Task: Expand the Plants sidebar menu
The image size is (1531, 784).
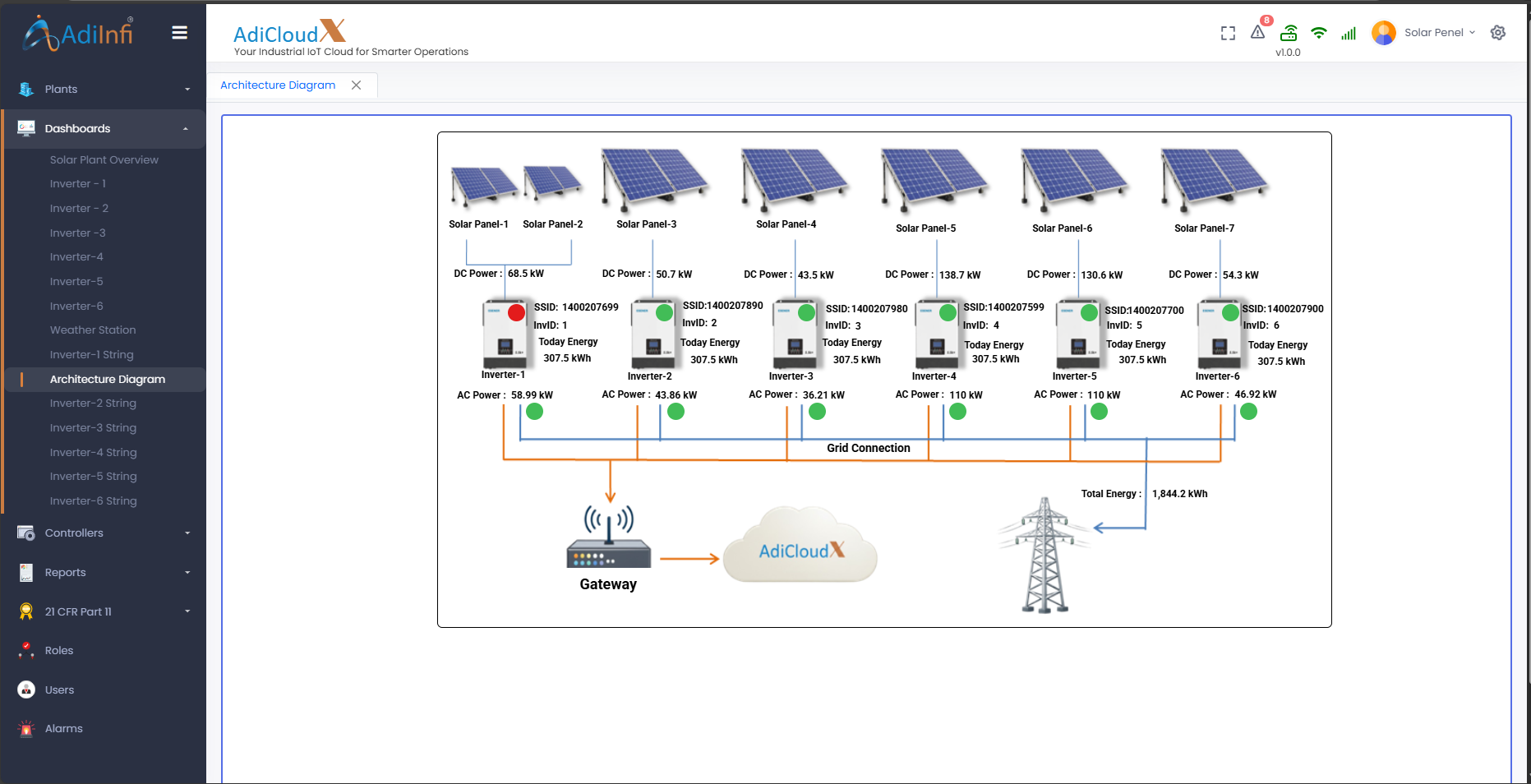Action: (x=104, y=89)
